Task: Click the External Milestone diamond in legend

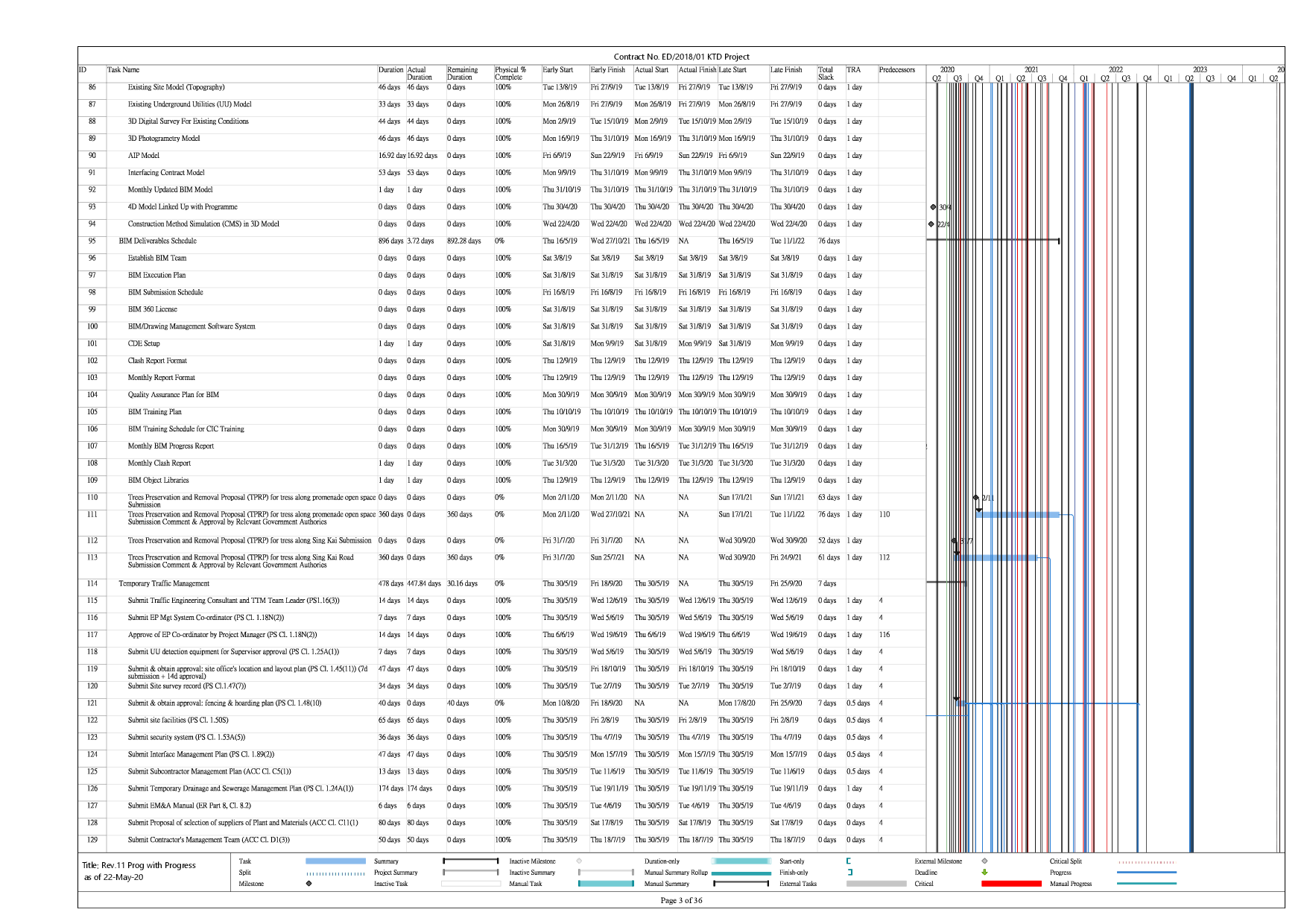Action: pyautogui.click(x=984, y=861)
